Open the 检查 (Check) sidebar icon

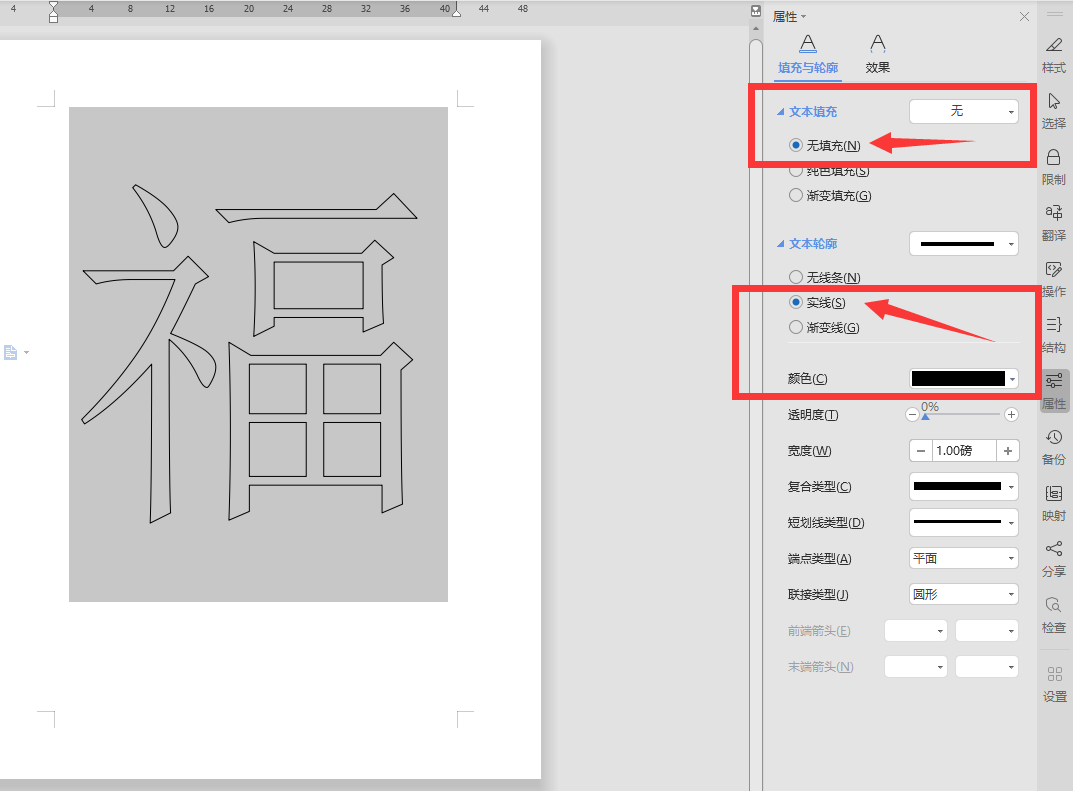point(1054,616)
